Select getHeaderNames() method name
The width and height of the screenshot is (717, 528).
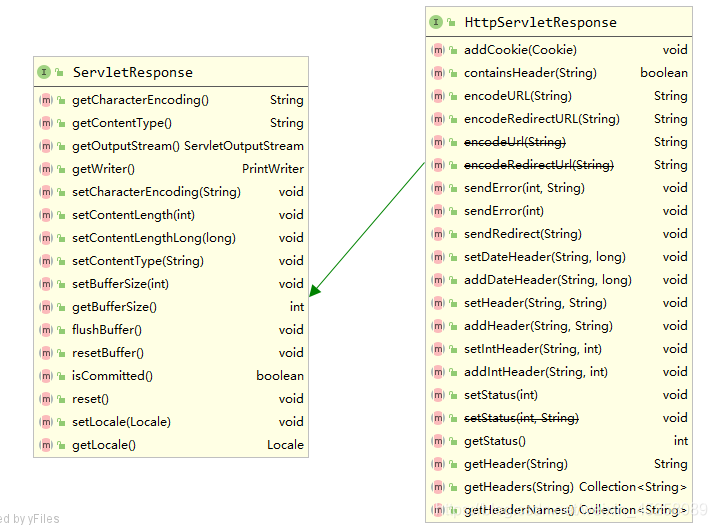tap(519, 510)
